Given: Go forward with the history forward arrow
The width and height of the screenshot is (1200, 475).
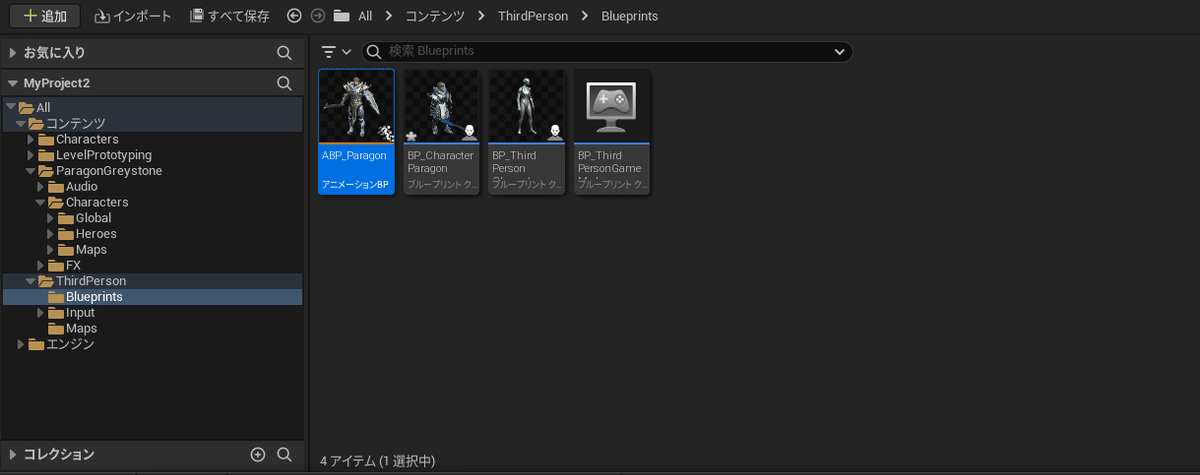Looking at the screenshot, I should tap(318, 16).
